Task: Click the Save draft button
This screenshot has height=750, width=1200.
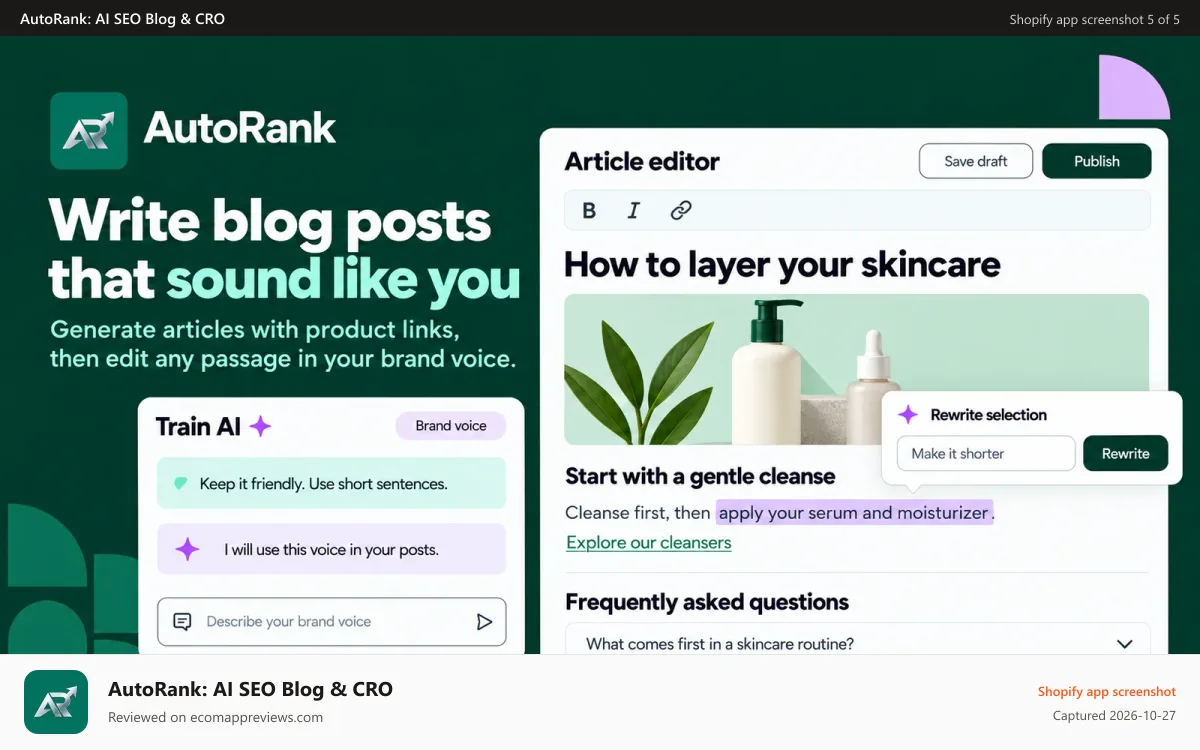Action: [976, 161]
